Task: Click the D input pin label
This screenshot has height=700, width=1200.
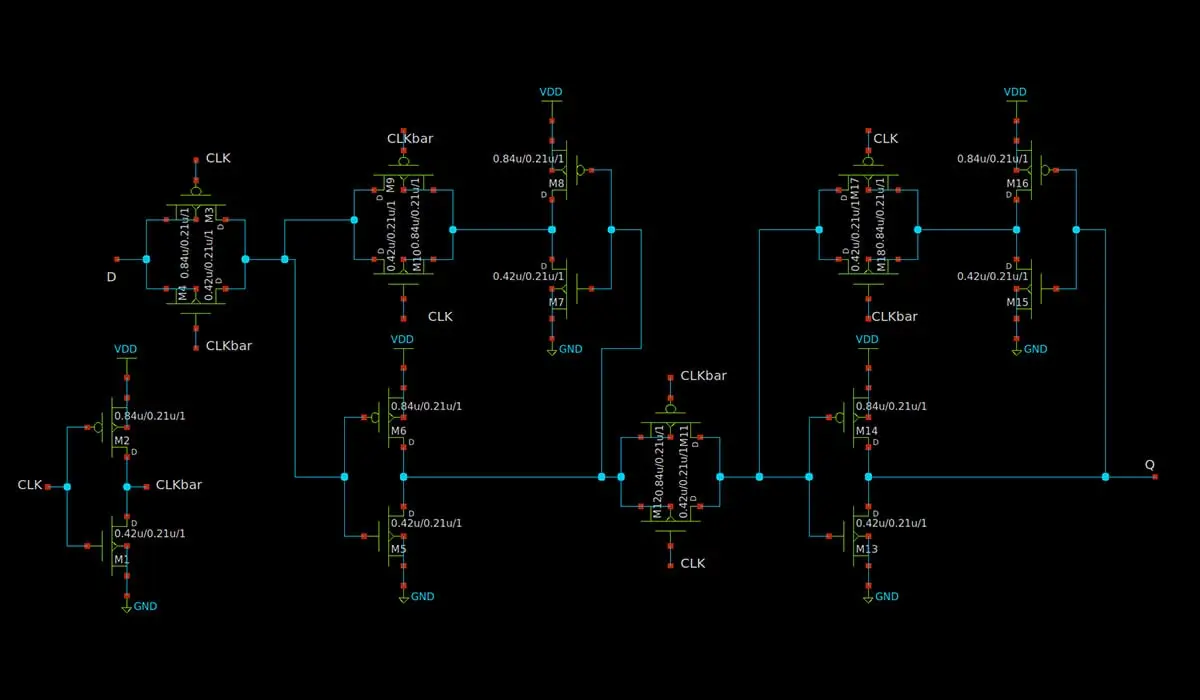Action: point(111,276)
